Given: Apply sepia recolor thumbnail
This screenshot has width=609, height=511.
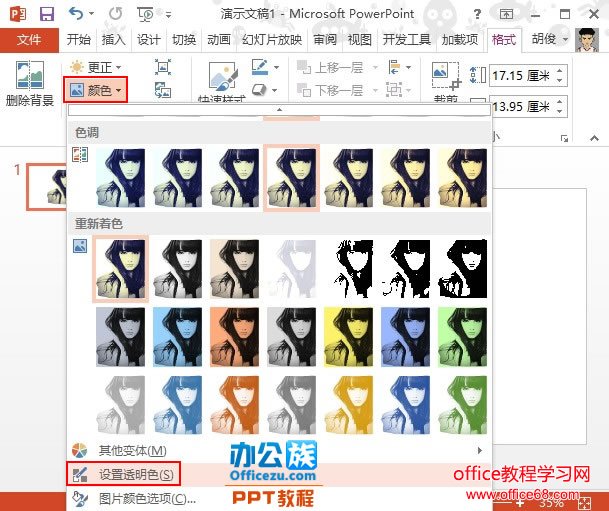Looking at the screenshot, I should 235,269.
